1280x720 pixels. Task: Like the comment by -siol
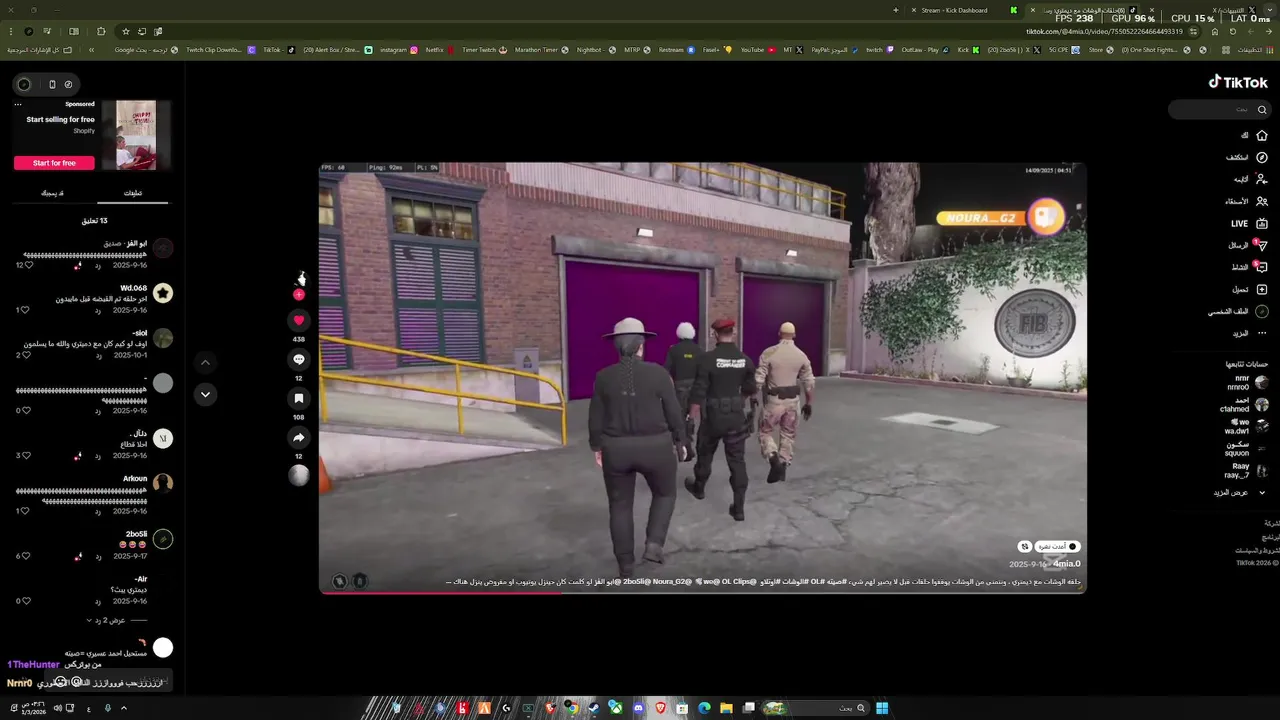(x=28, y=355)
